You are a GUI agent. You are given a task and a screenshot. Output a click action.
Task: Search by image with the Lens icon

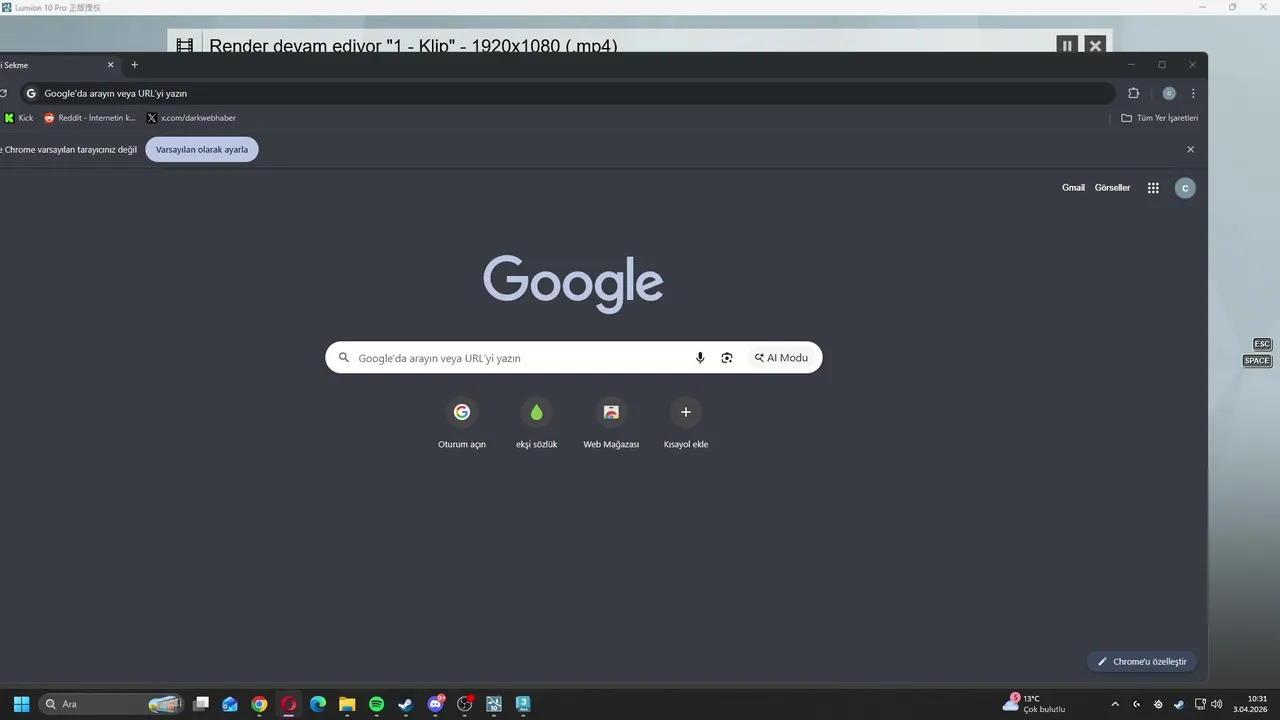click(x=727, y=358)
